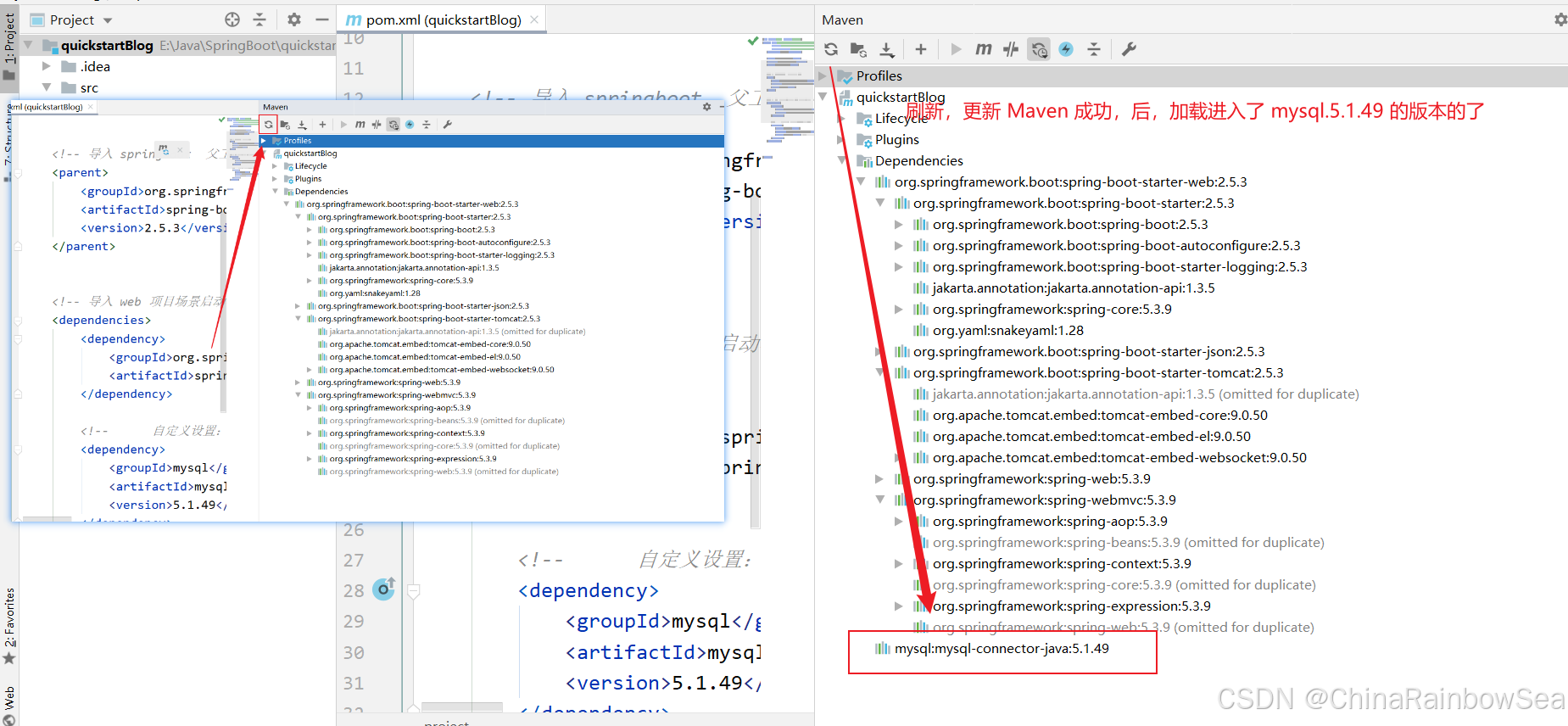Click Execute Maven Goal 'm' icon in right toolbar

point(983,49)
